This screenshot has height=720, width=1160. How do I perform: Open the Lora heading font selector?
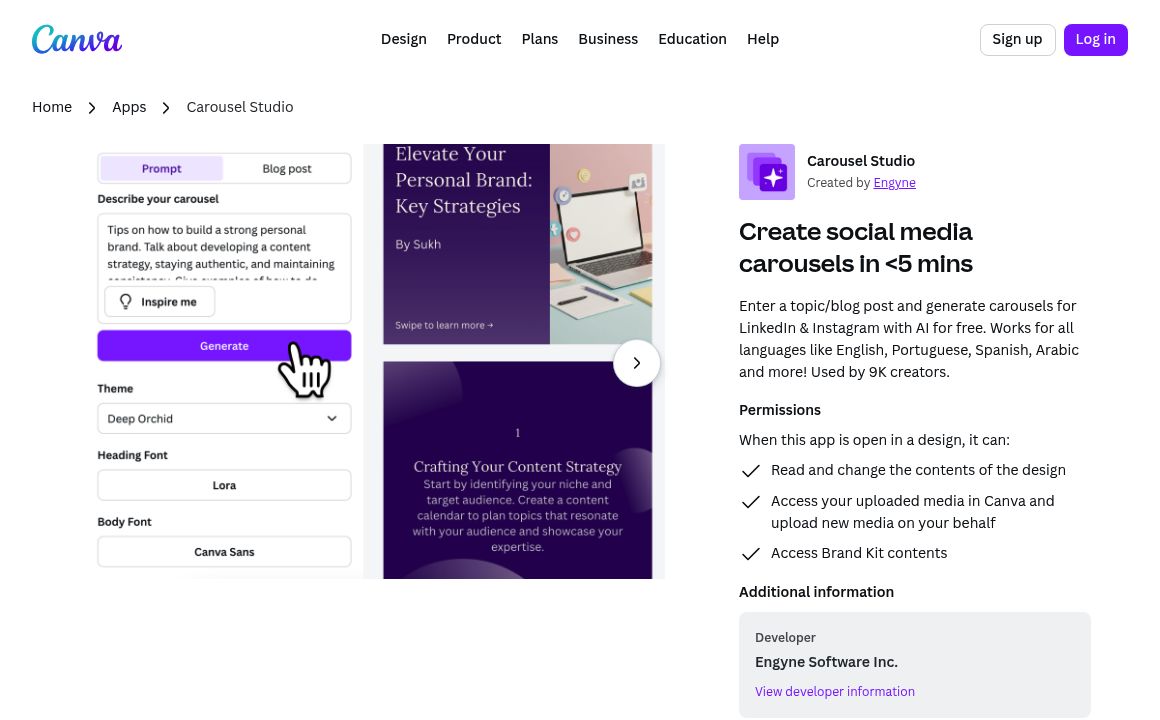[224, 485]
